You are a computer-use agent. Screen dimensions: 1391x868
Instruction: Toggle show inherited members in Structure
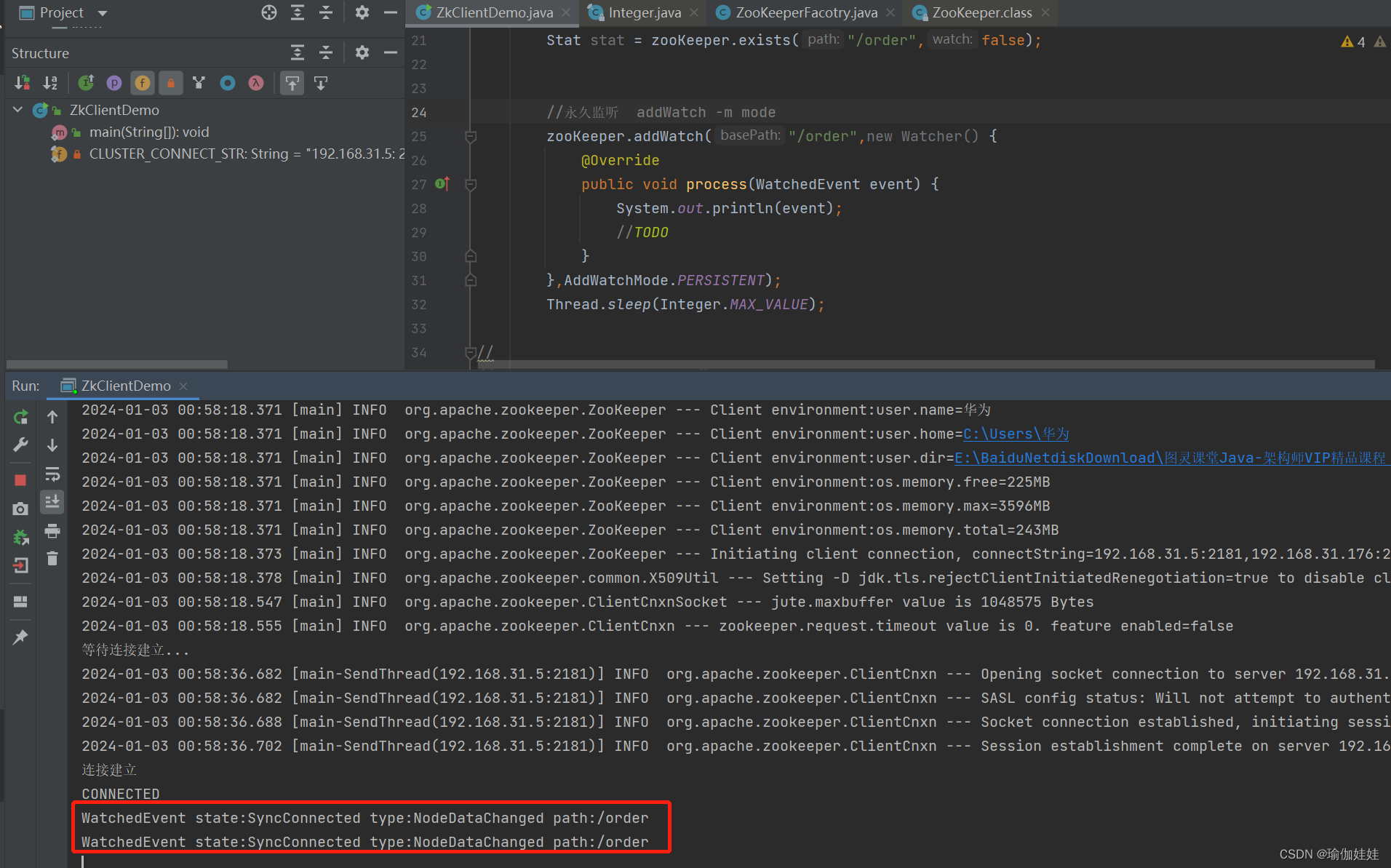pos(86,83)
